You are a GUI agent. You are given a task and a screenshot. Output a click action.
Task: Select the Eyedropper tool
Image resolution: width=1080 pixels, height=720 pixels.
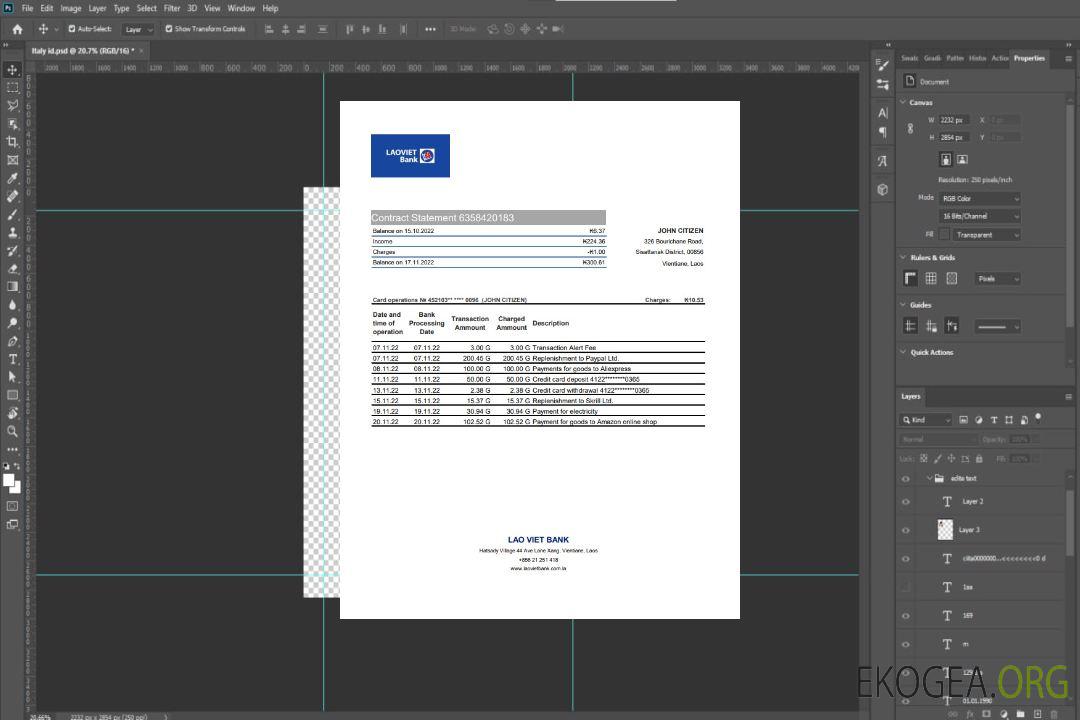pyautogui.click(x=13, y=178)
